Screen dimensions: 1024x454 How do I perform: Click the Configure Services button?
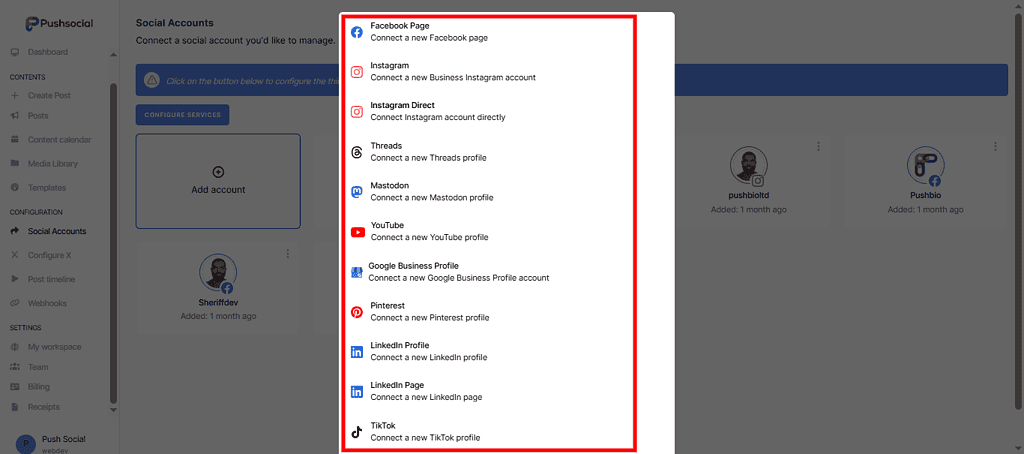[x=182, y=115]
